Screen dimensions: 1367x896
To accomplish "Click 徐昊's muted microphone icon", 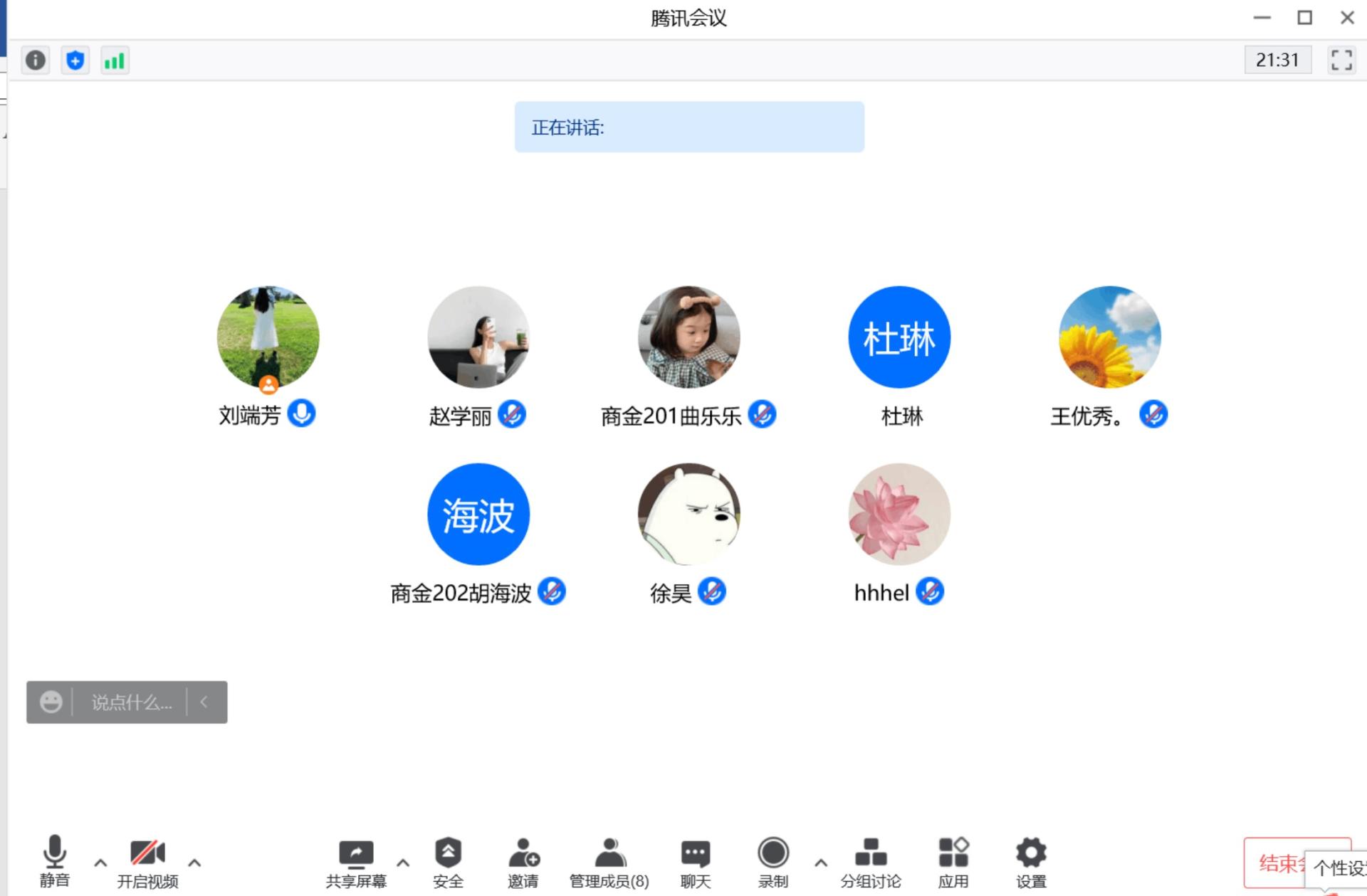I will (x=712, y=591).
